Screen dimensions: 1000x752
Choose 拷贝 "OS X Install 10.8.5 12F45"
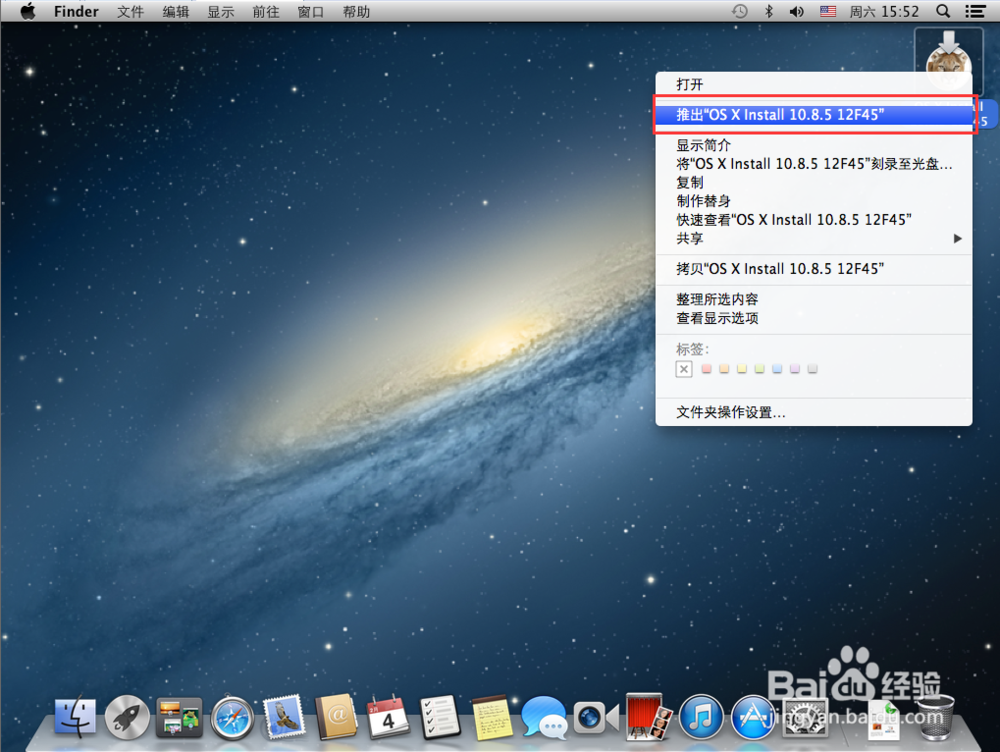pos(814,269)
